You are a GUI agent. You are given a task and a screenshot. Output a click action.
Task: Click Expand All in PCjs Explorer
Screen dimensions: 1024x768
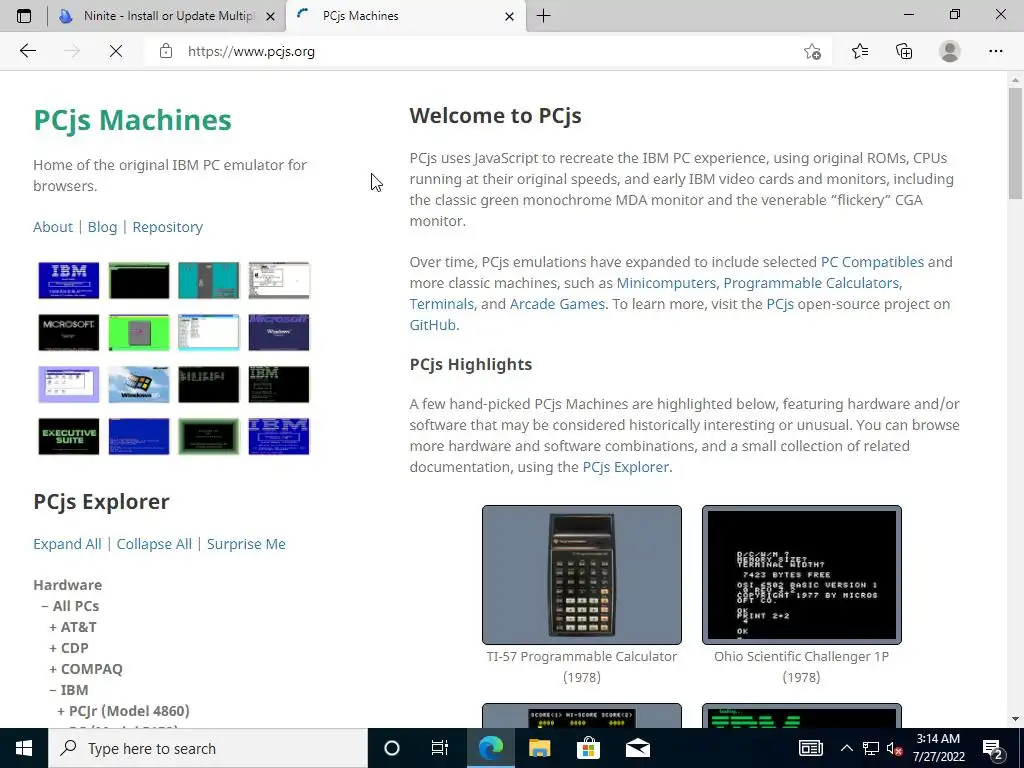tap(67, 544)
